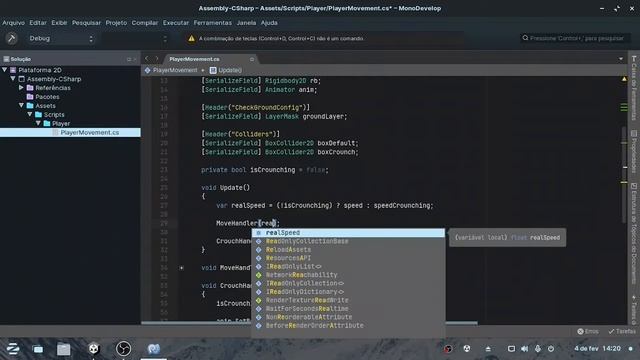Open Update() member breadcrumb

coord(226,70)
